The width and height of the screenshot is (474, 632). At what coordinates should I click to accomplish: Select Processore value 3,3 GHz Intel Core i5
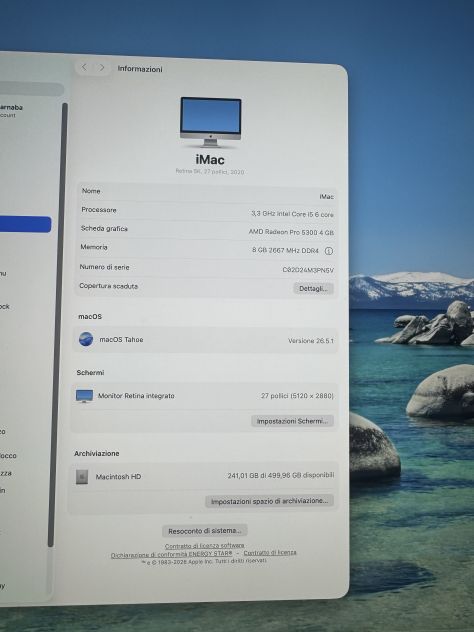292,214
